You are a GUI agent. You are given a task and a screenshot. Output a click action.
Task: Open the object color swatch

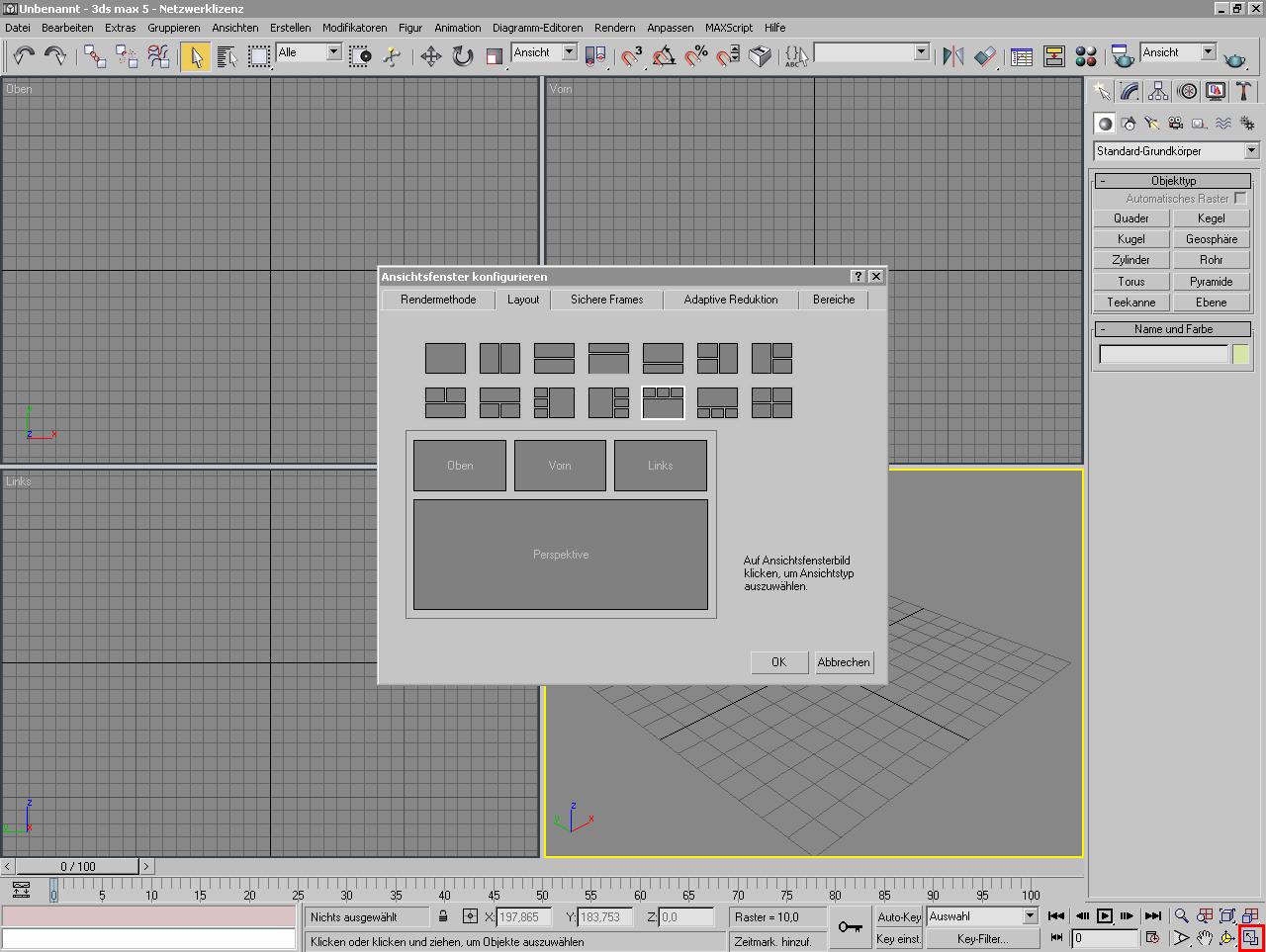coord(1240,354)
